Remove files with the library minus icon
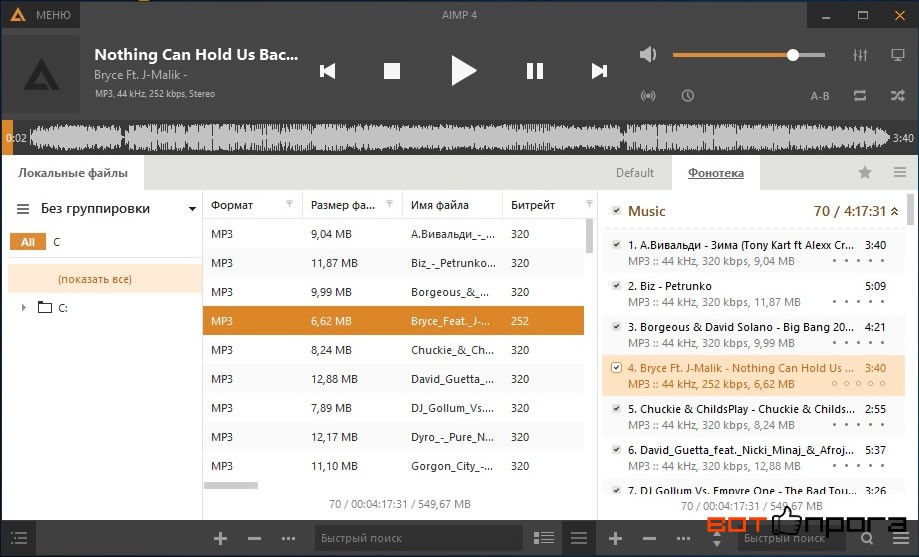 coord(254,538)
